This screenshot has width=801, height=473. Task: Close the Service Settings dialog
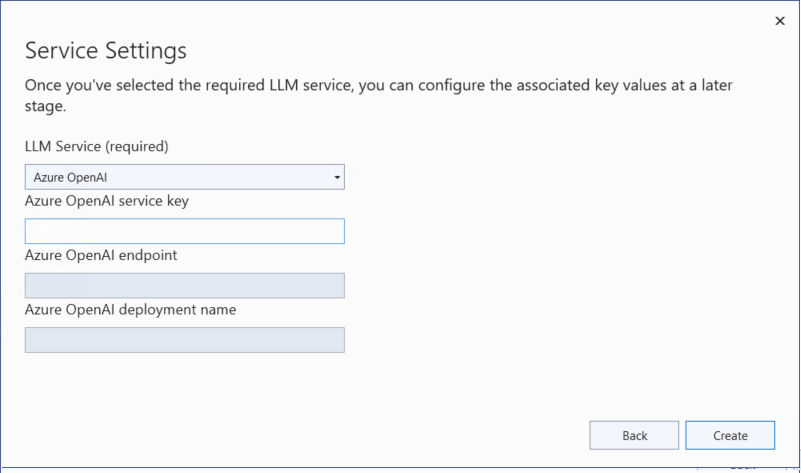779,20
